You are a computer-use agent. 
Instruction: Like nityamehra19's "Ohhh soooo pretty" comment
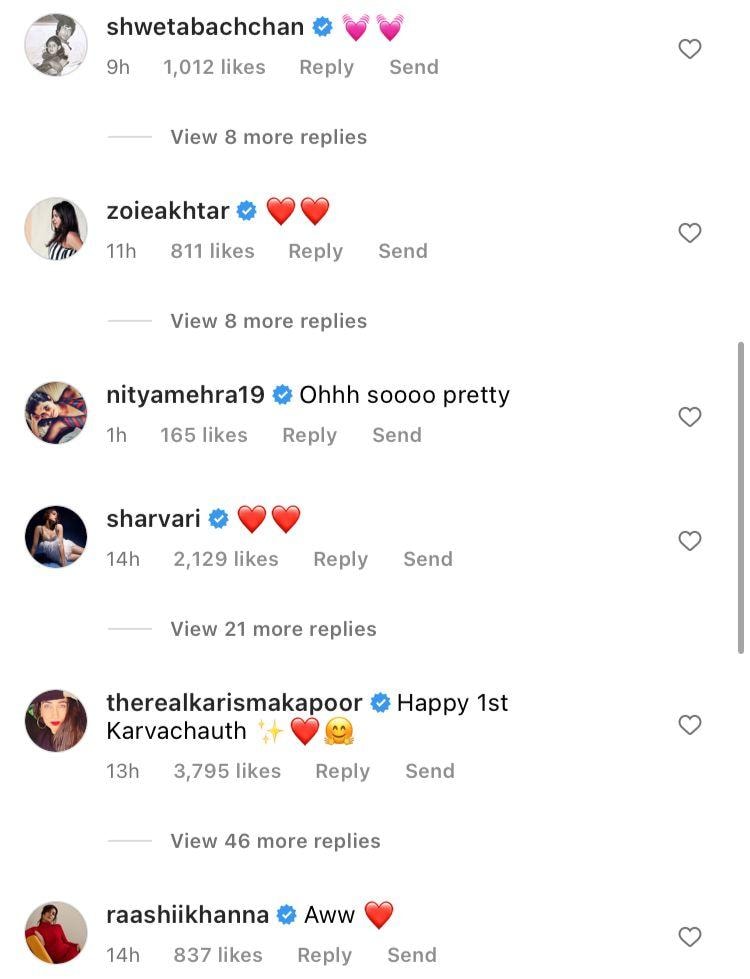pyautogui.click(x=690, y=417)
